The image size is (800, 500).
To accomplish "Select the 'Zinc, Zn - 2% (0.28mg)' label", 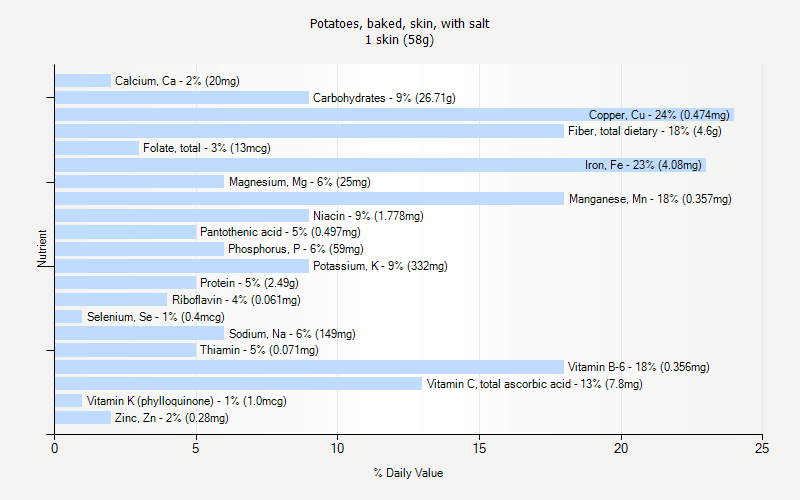I will coord(171,418).
